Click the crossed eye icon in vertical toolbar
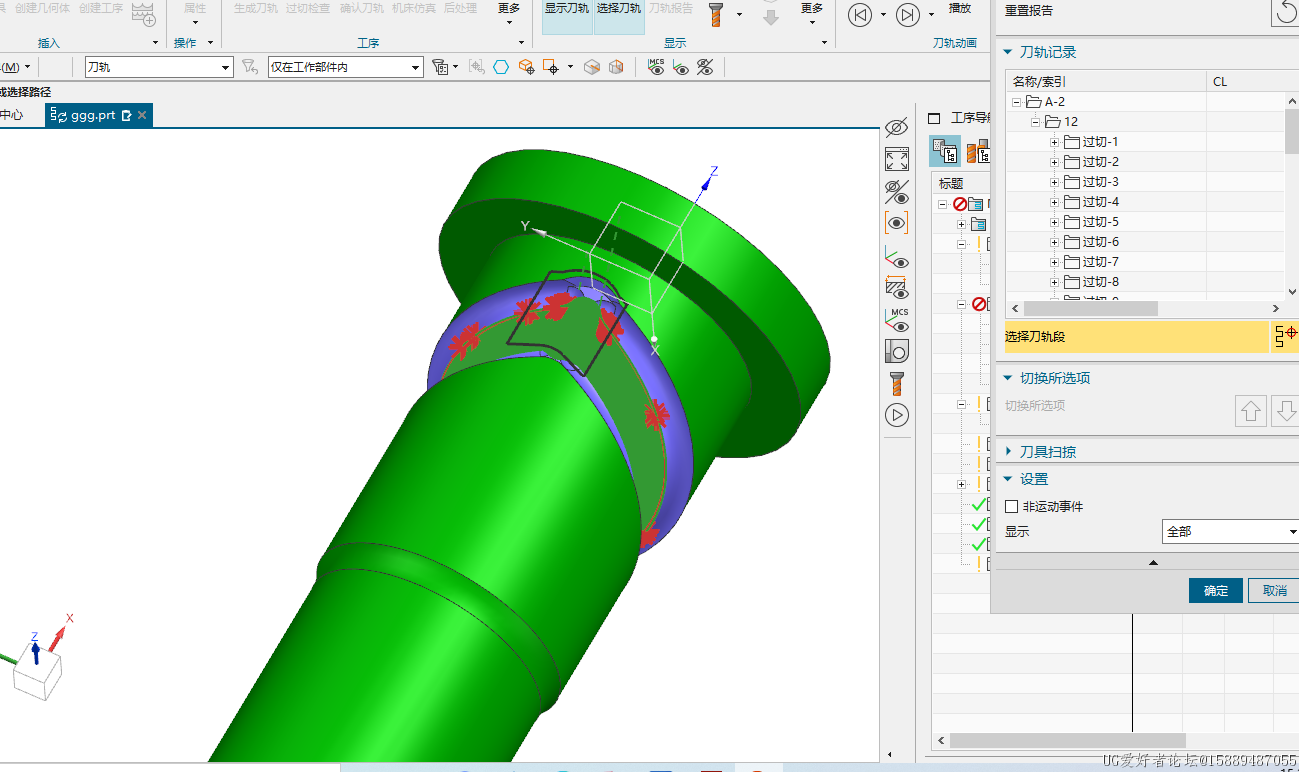 [897, 191]
